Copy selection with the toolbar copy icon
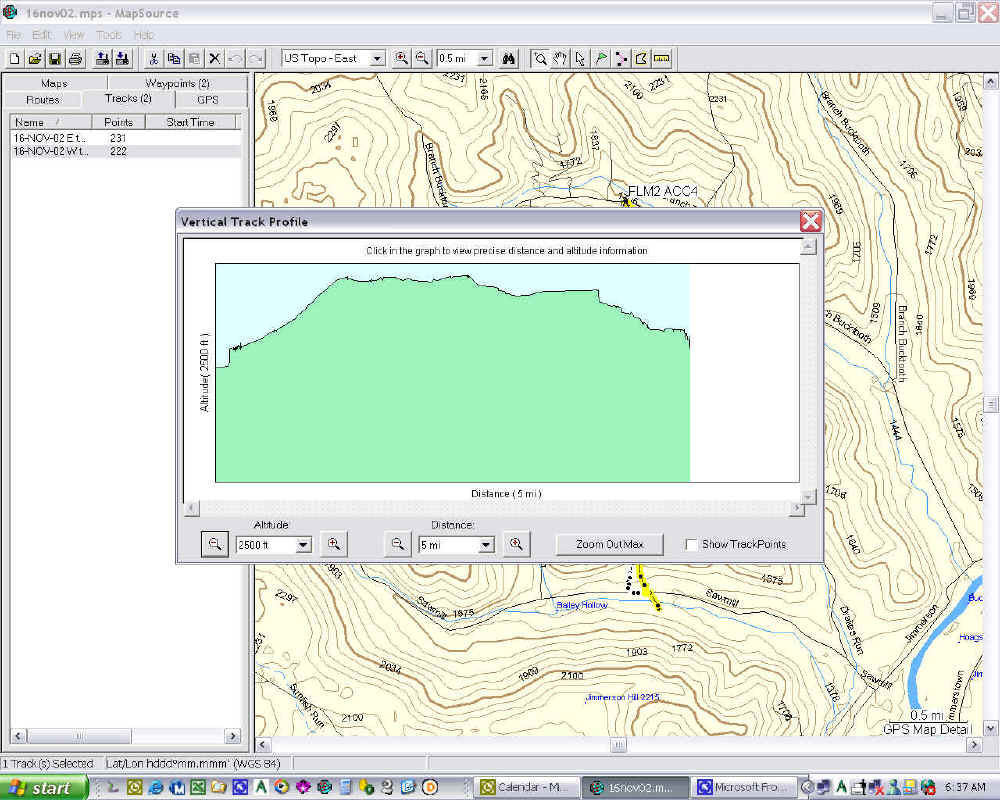Viewport: 1000px width, 800px height. pos(173,59)
